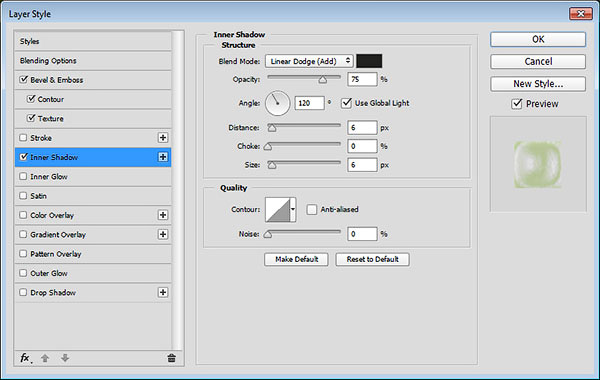Click the Opacity slider handle
This screenshot has height=380, width=600.
[323, 80]
